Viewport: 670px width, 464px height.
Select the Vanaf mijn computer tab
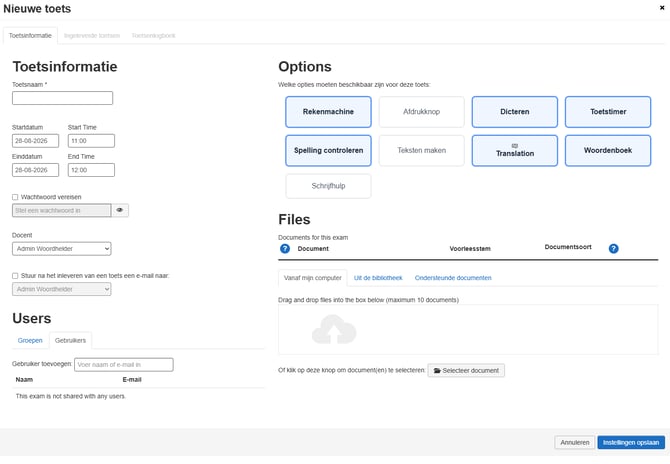pyautogui.click(x=313, y=278)
